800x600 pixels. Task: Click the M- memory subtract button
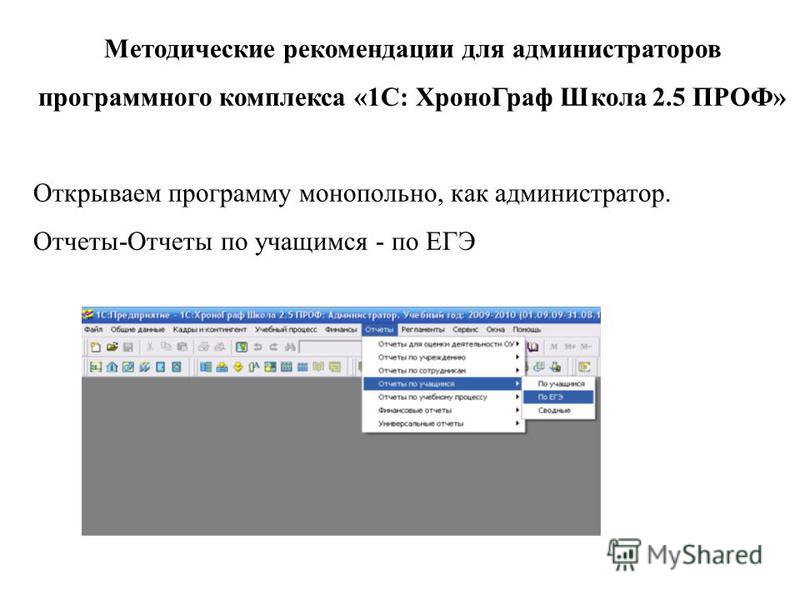click(x=586, y=347)
